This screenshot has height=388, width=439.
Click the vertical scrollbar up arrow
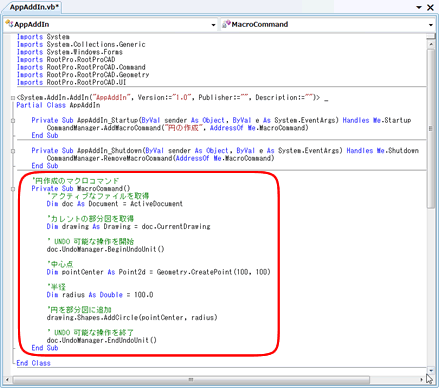431,44
